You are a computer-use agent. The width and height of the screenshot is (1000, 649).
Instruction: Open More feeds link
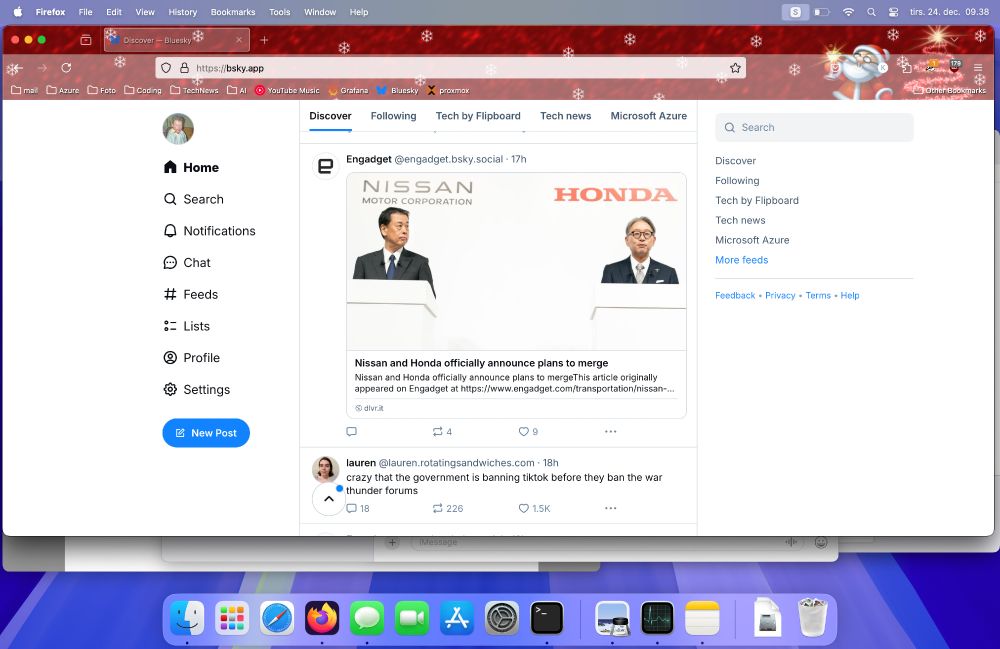point(742,259)
